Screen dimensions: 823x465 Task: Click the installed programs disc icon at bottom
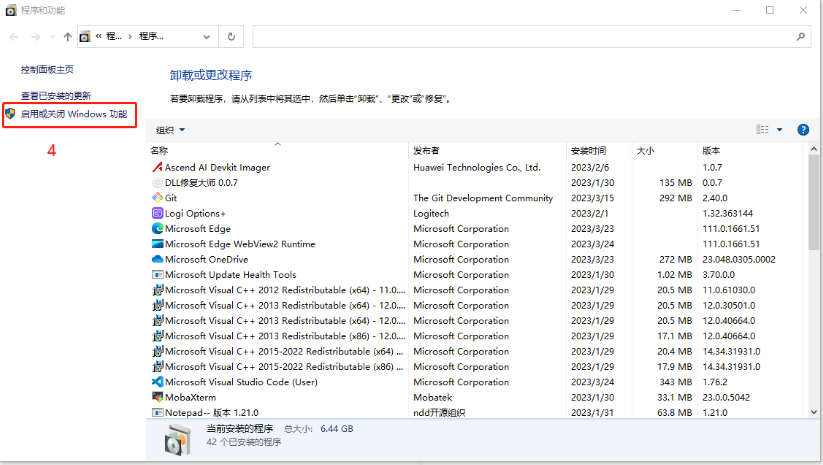click(x=178, y=439)
